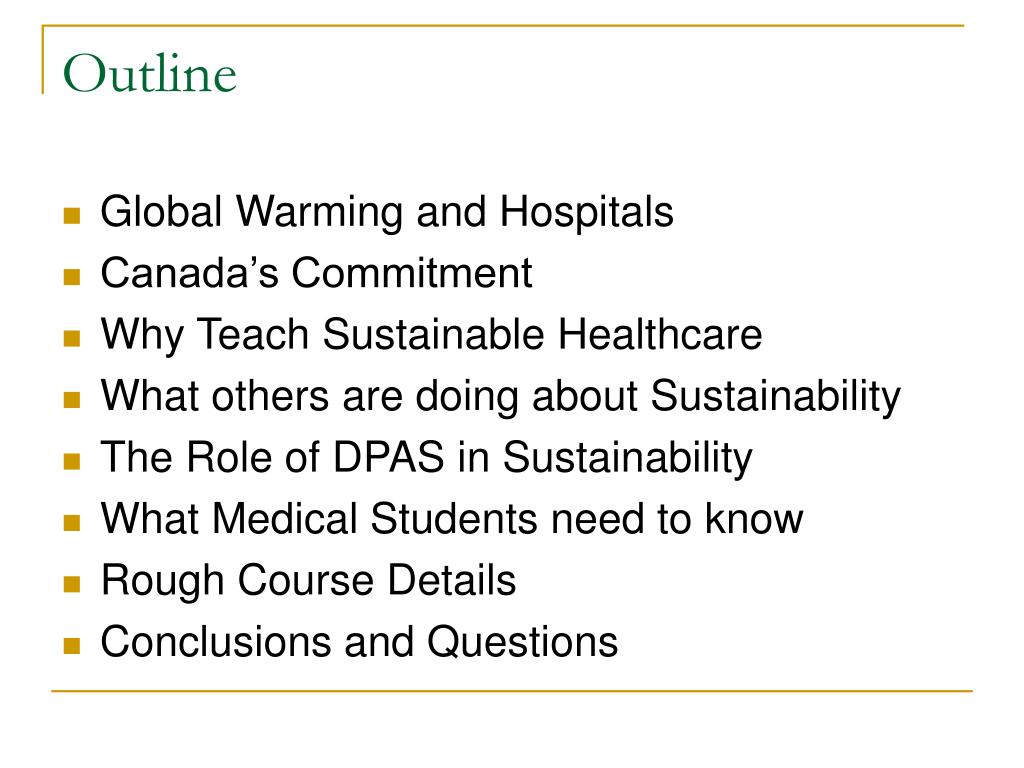Screen dimensions: 1024x768
Task: Select Why Teach Sustainable Healthcare text
Action: [x=431, y=334]
